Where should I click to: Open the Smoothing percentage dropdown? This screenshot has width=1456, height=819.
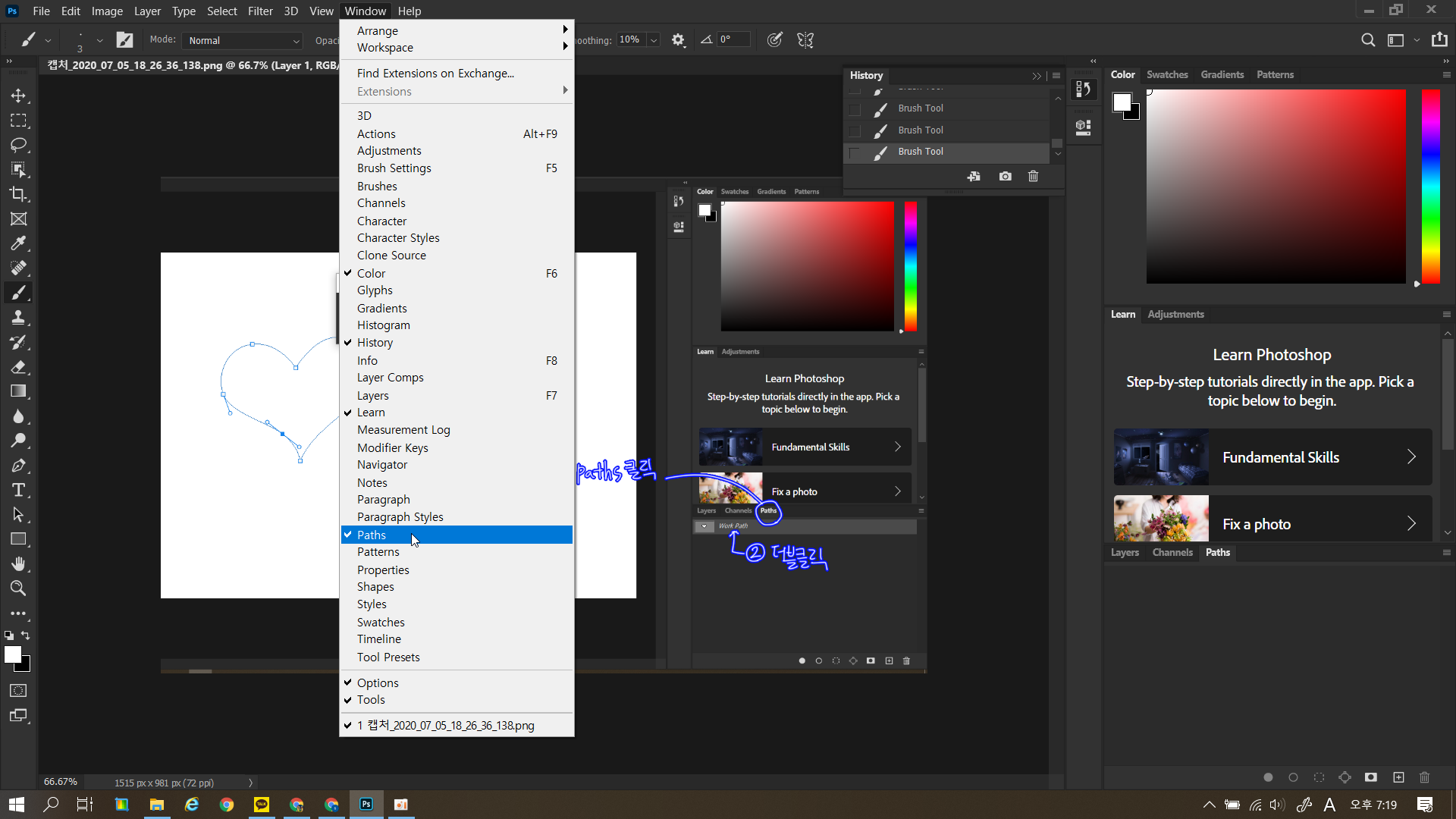tap(654, 40)
